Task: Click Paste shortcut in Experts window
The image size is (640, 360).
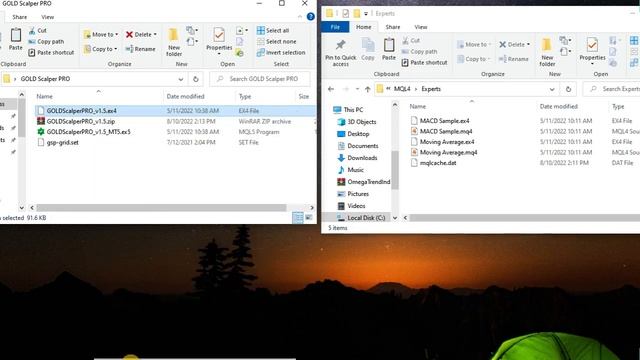Action: [x=424, y=63]
